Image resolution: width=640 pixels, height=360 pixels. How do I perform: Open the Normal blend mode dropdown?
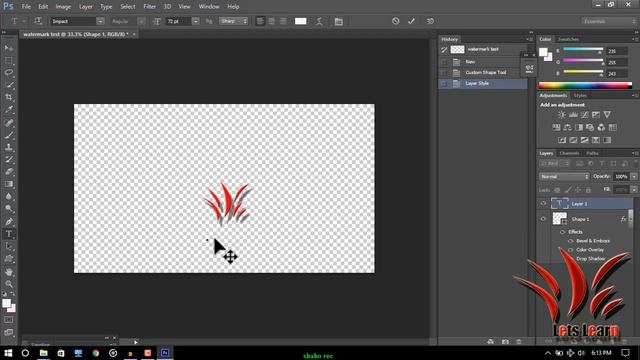point(564,176)
